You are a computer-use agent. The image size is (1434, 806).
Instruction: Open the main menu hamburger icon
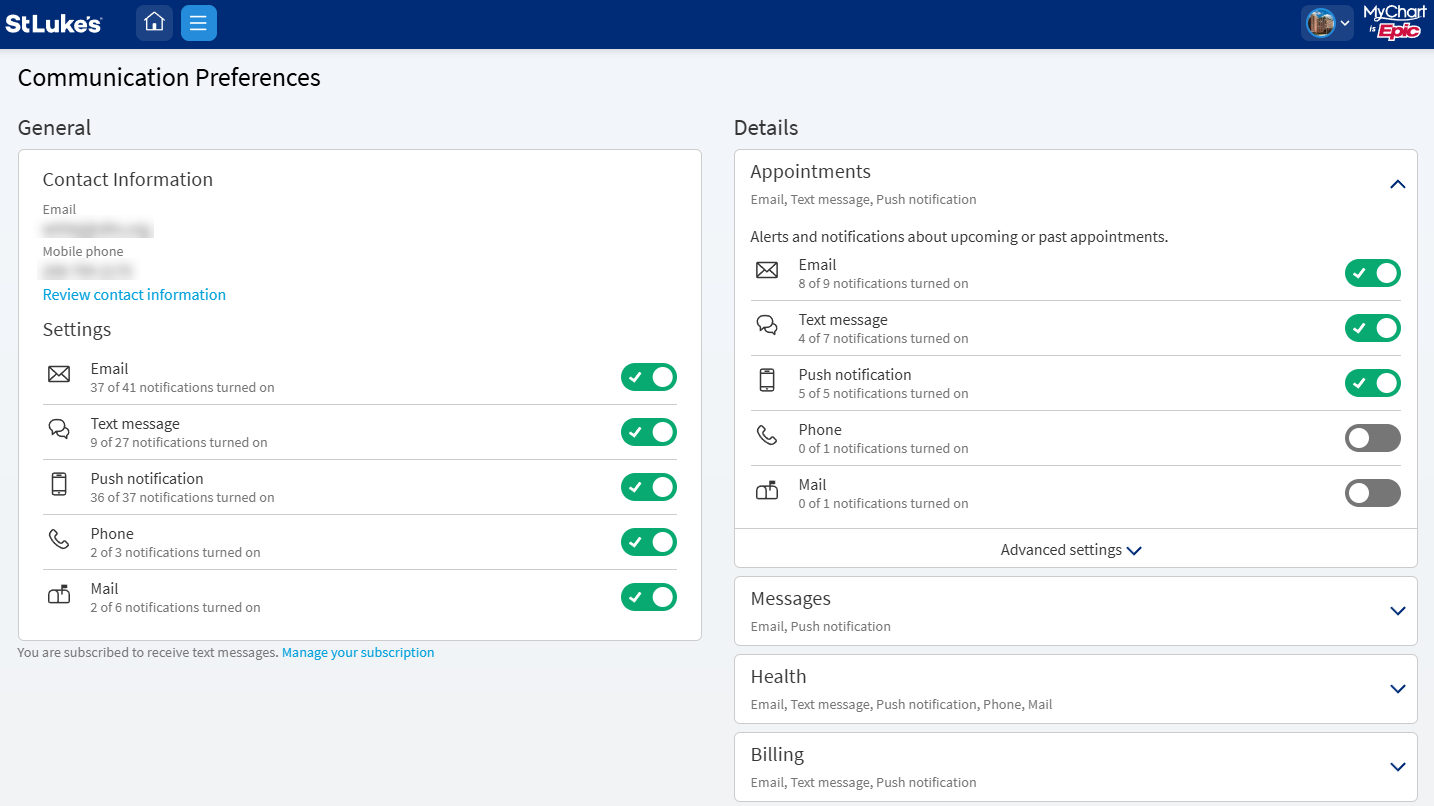199,23
